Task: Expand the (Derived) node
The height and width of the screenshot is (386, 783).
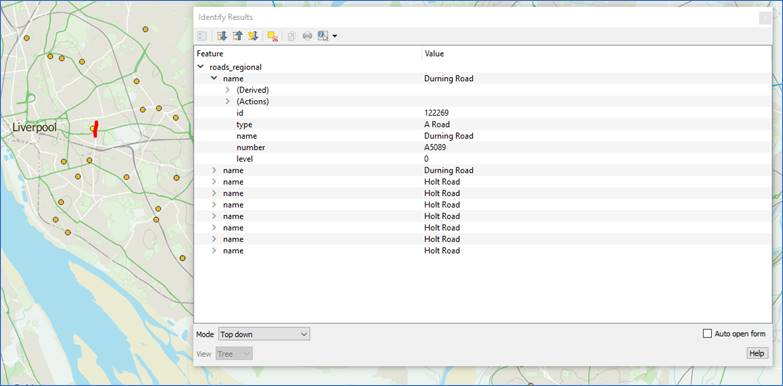Action: pos(228,90)
